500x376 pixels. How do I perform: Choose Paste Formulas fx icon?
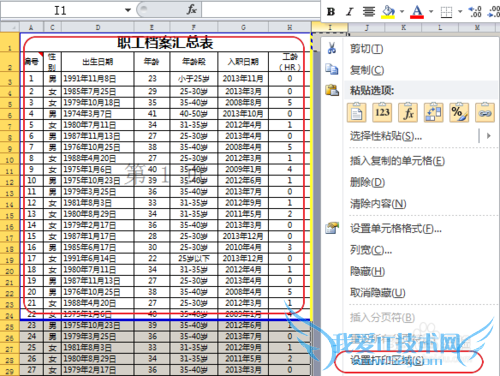[408, 113]
